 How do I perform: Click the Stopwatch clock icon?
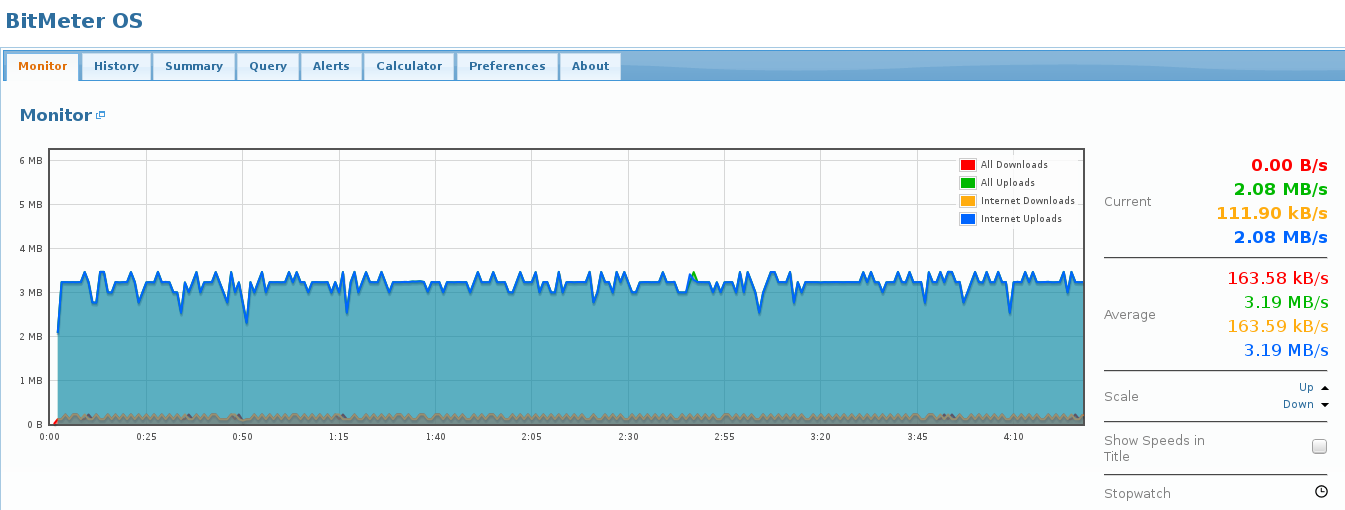point(1321,491)
